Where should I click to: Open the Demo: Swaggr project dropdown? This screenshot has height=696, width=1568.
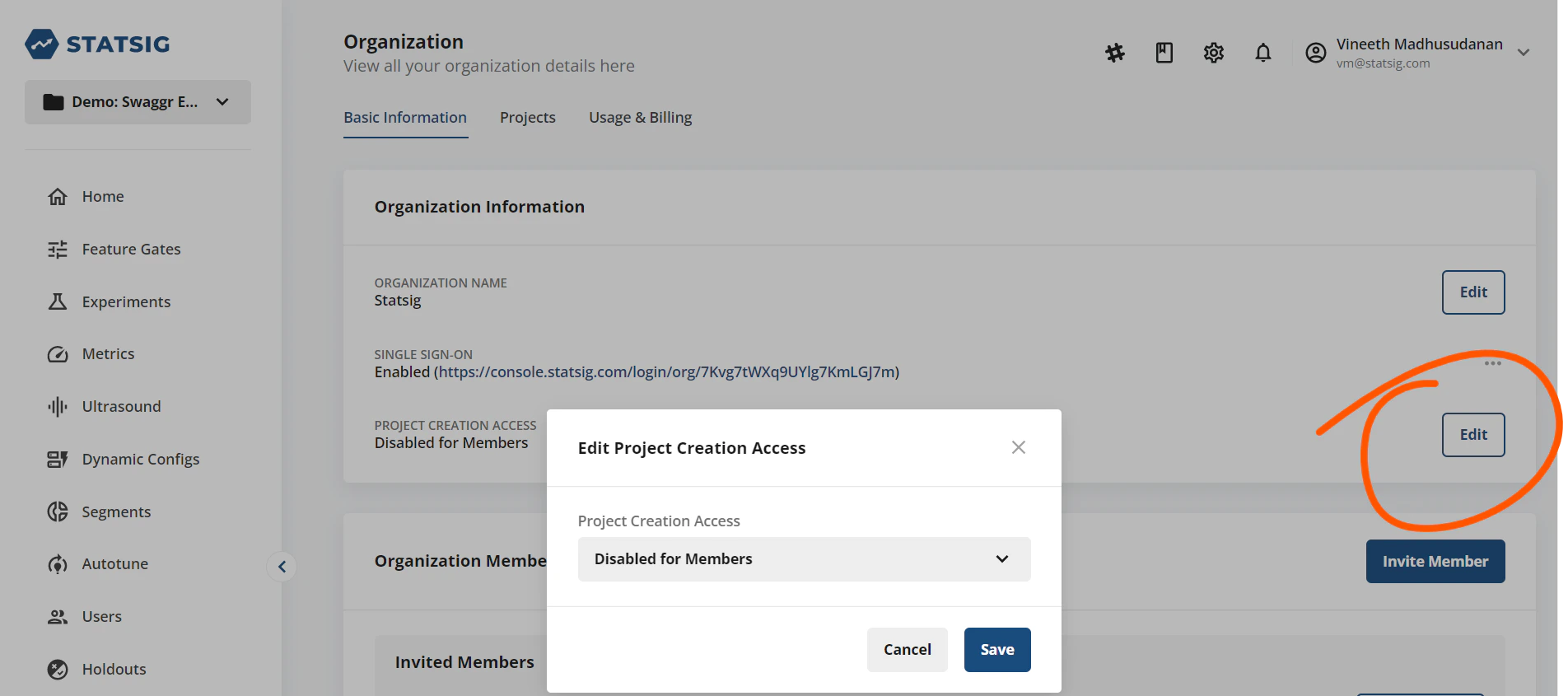[138, 102]
